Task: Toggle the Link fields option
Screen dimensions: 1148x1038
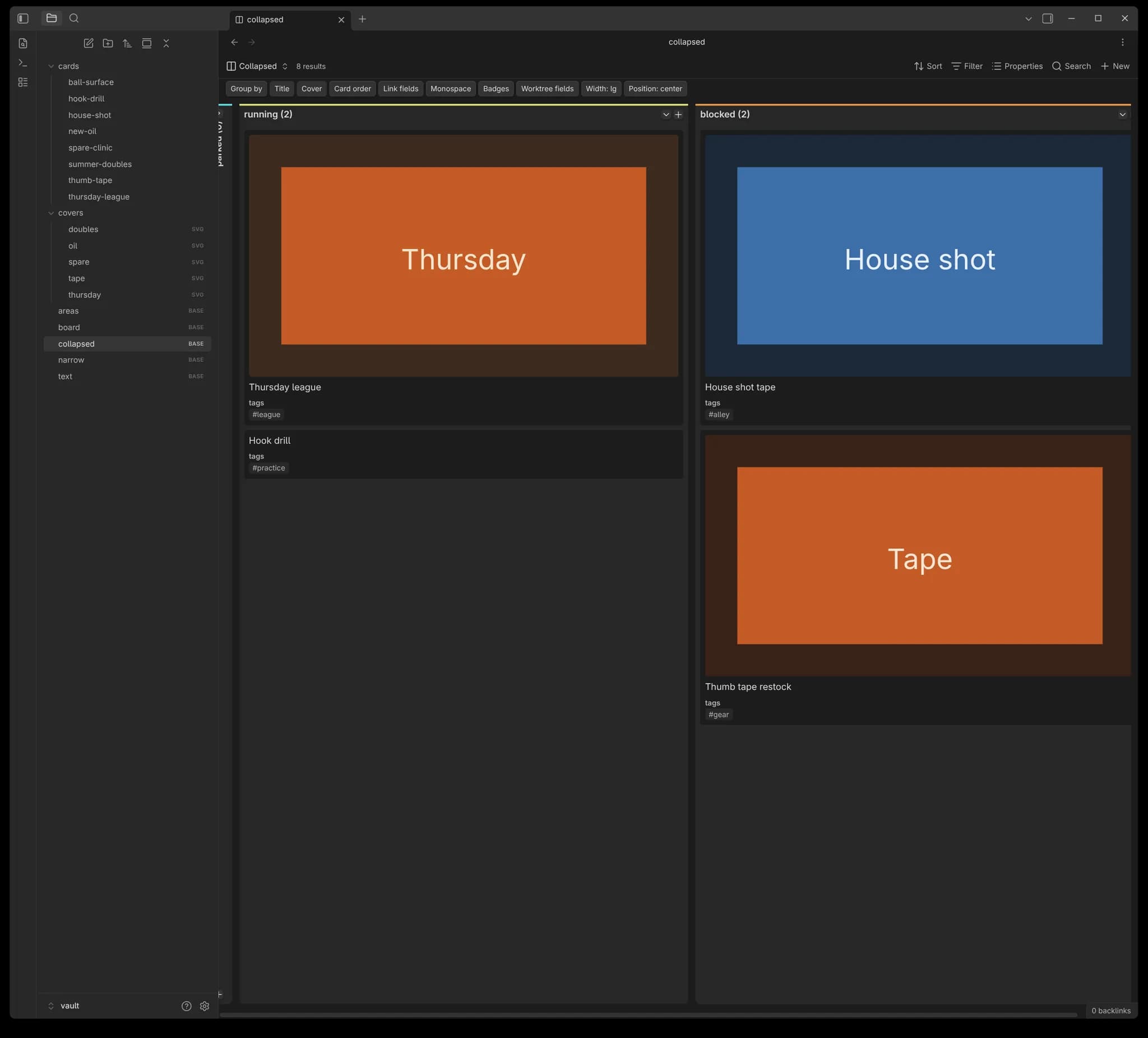Action: pos(400,89)
